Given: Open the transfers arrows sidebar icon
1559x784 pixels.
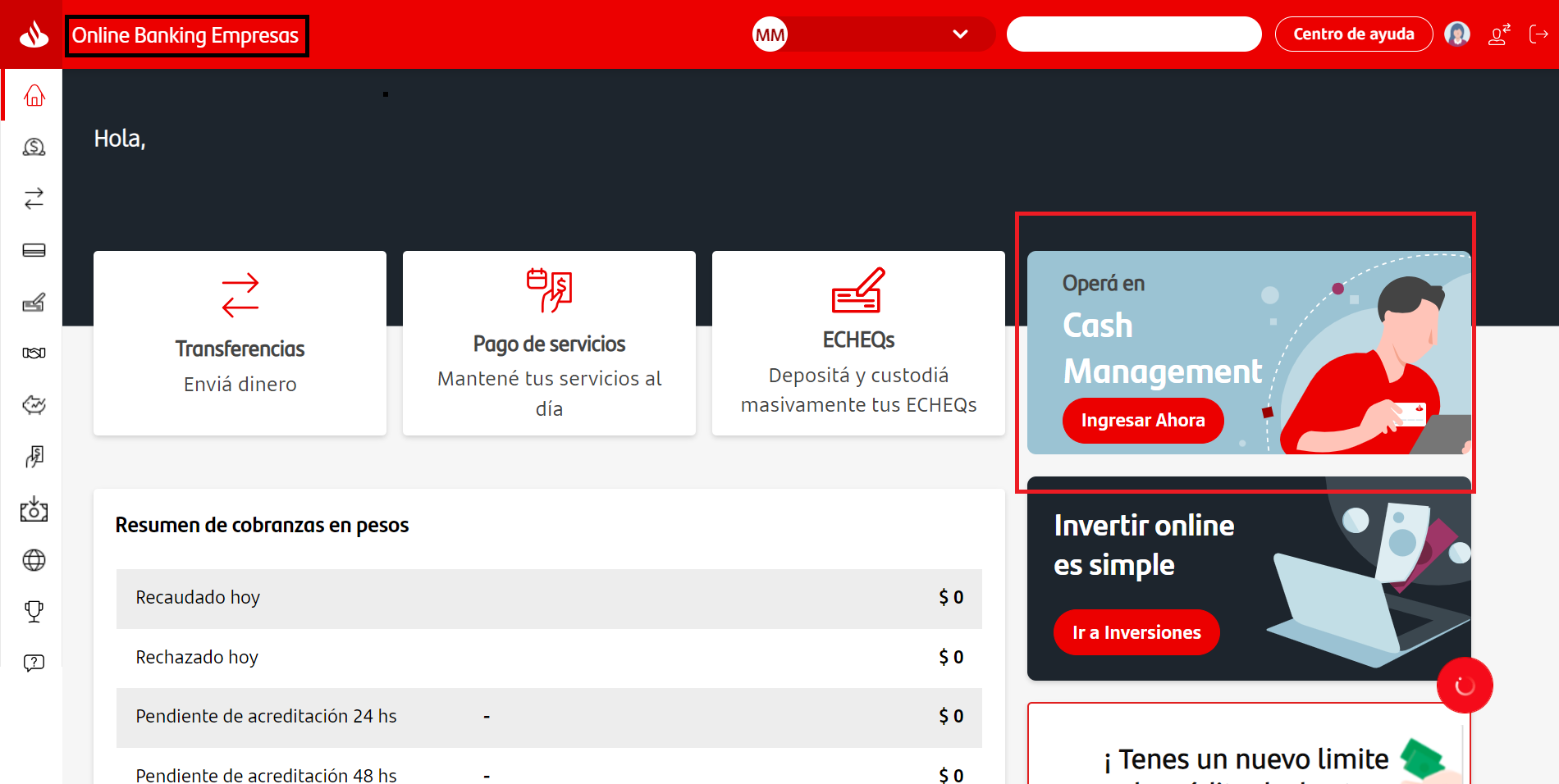Looking at the screenshot, I should (34, 198).
